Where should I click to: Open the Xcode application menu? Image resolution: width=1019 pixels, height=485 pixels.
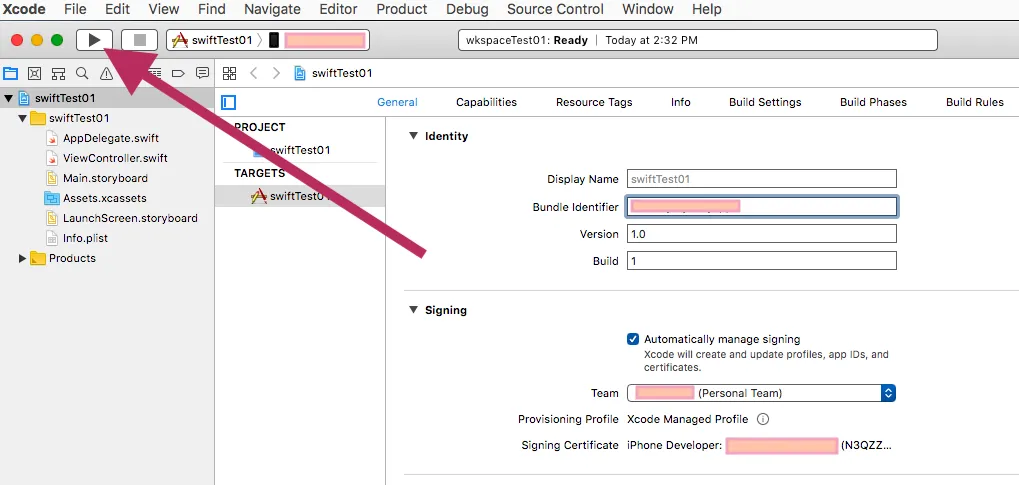[x=24, y=9]
